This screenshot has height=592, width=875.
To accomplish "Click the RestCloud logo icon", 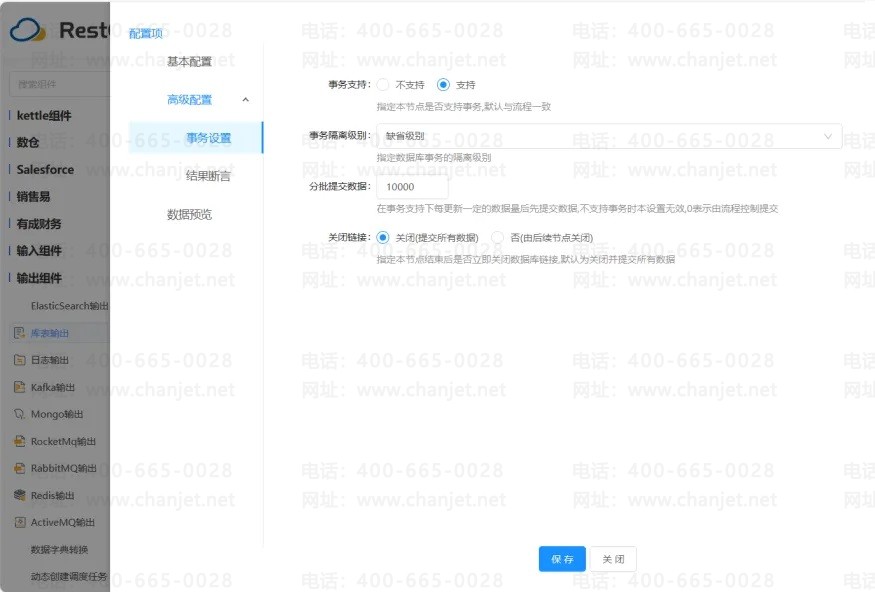I will [x=27, y=30].
